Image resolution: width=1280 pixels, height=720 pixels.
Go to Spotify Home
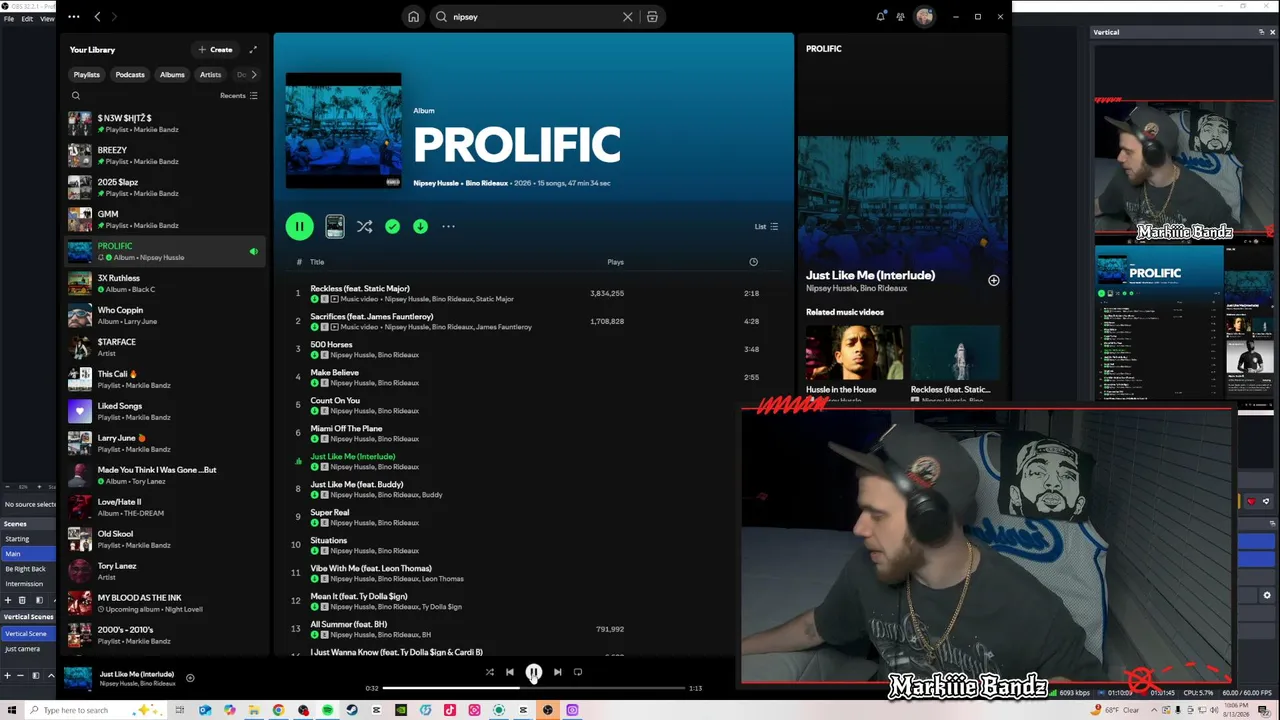pos(413,17)
